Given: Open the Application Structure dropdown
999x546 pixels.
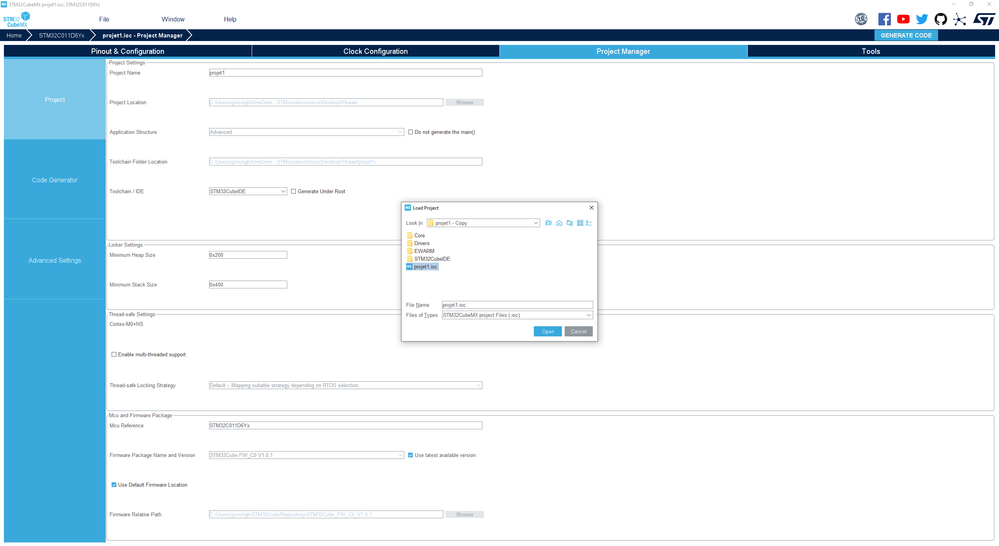Looking at the screenshot, I should 306,132.
